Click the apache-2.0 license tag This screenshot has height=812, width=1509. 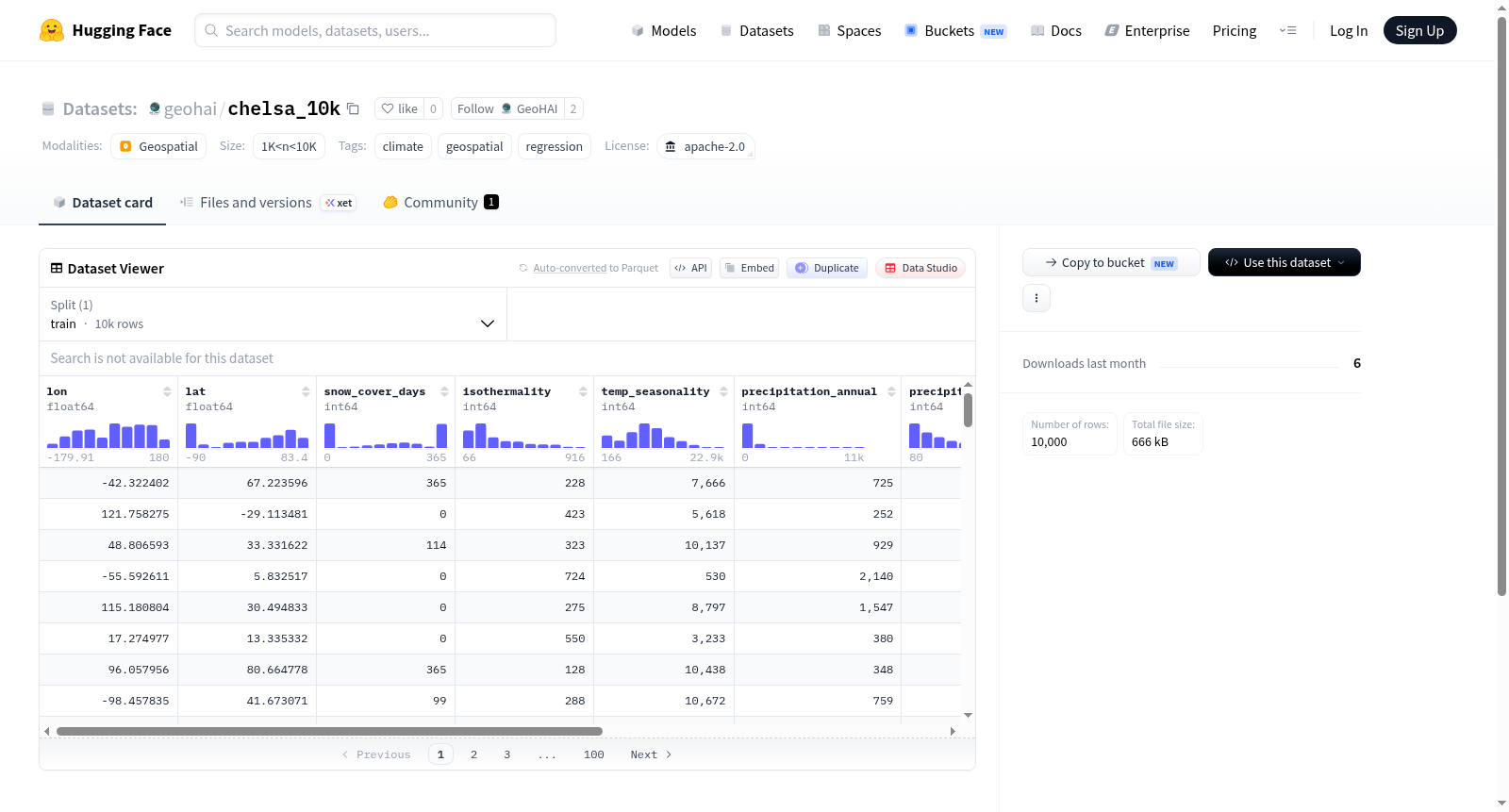pos(705,146)
